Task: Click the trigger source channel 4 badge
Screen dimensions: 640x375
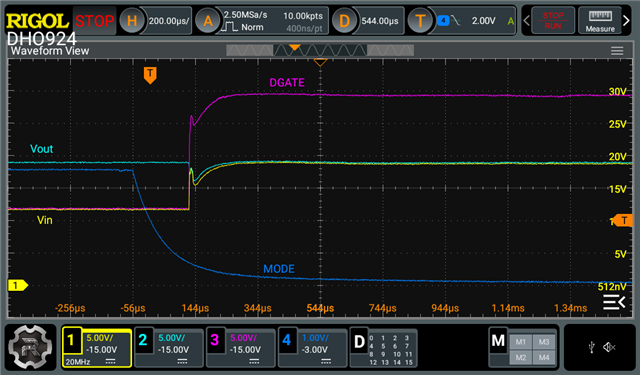Action: (x=443, y=20)
